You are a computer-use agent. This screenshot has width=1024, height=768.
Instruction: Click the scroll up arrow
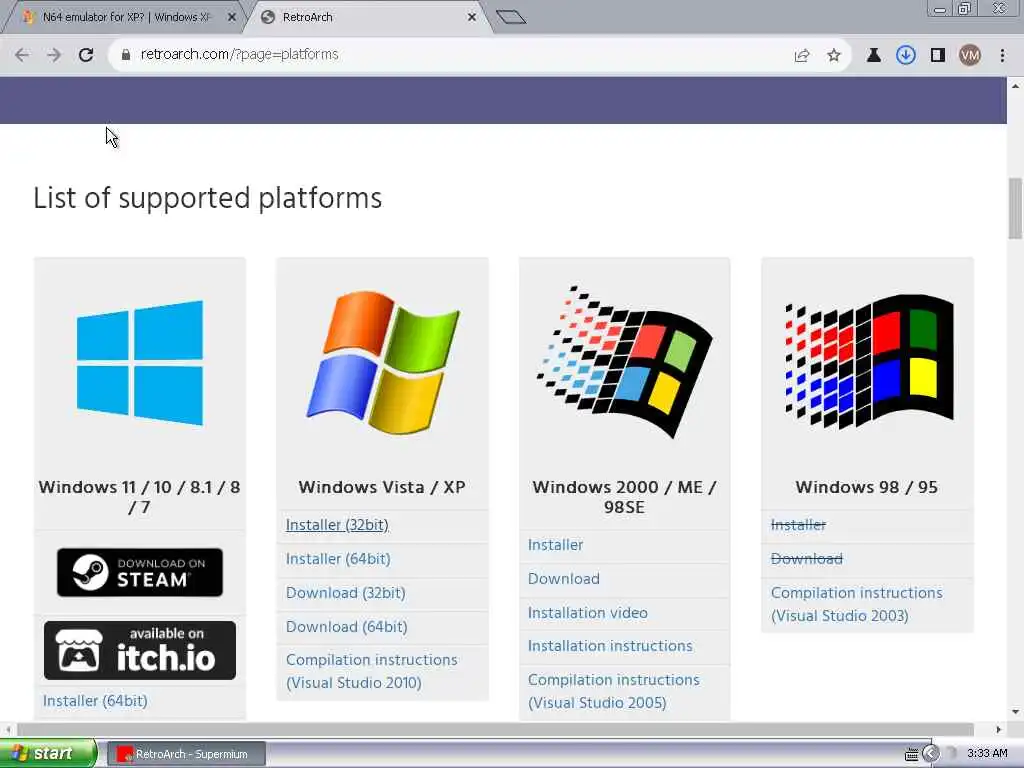[x=1016, y=86]
